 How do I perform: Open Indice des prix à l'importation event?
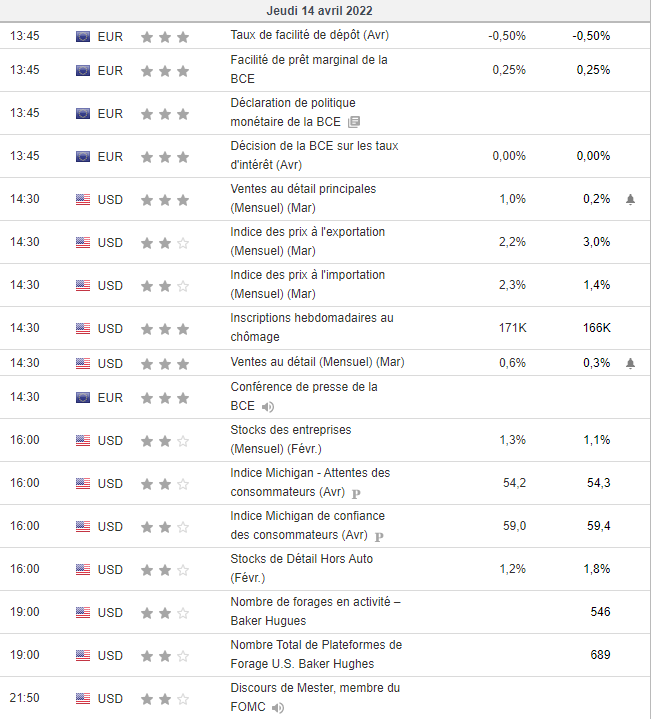tap(307, 284)
